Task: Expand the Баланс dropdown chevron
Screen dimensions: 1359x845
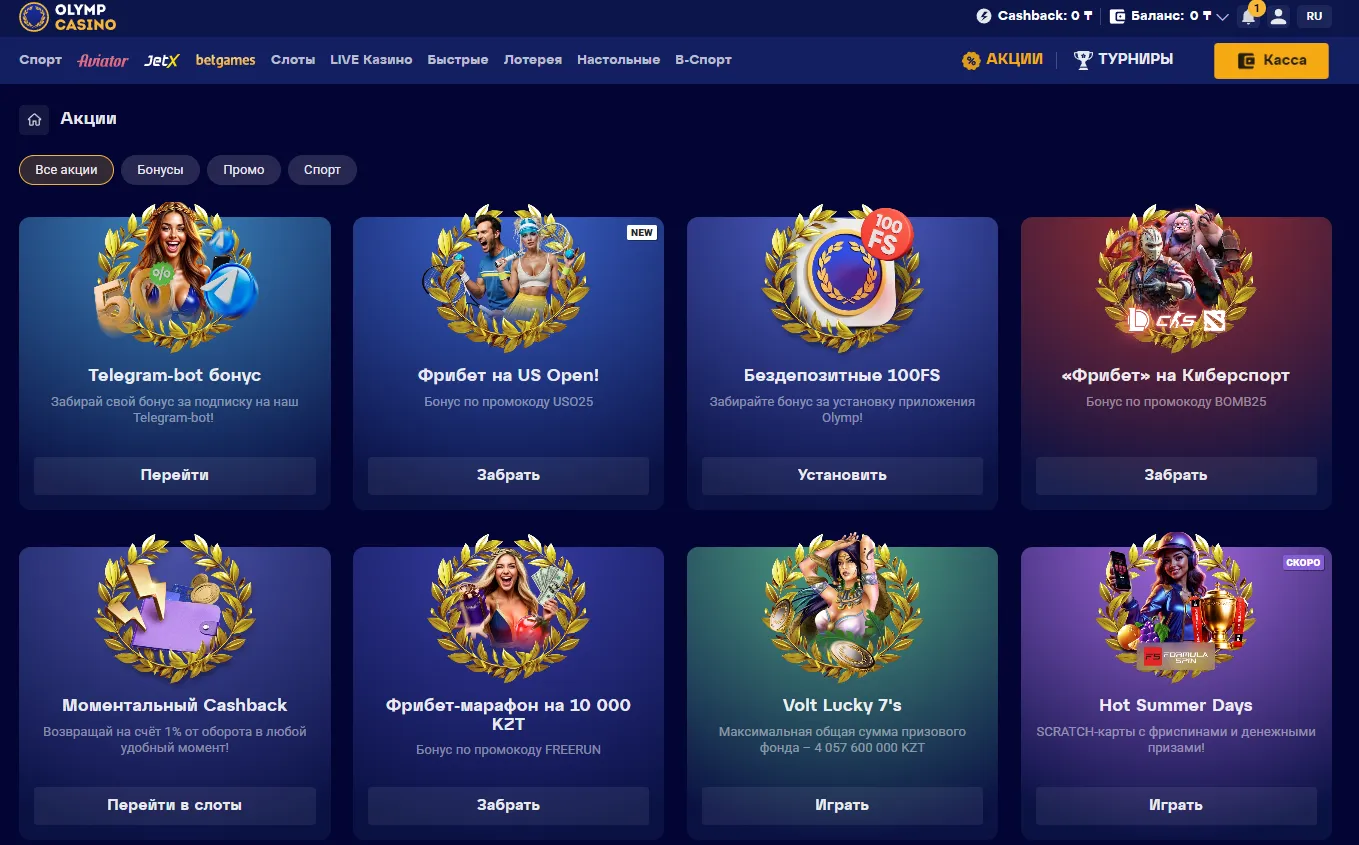Action: pyautogui.click(x=1222, y=17)
